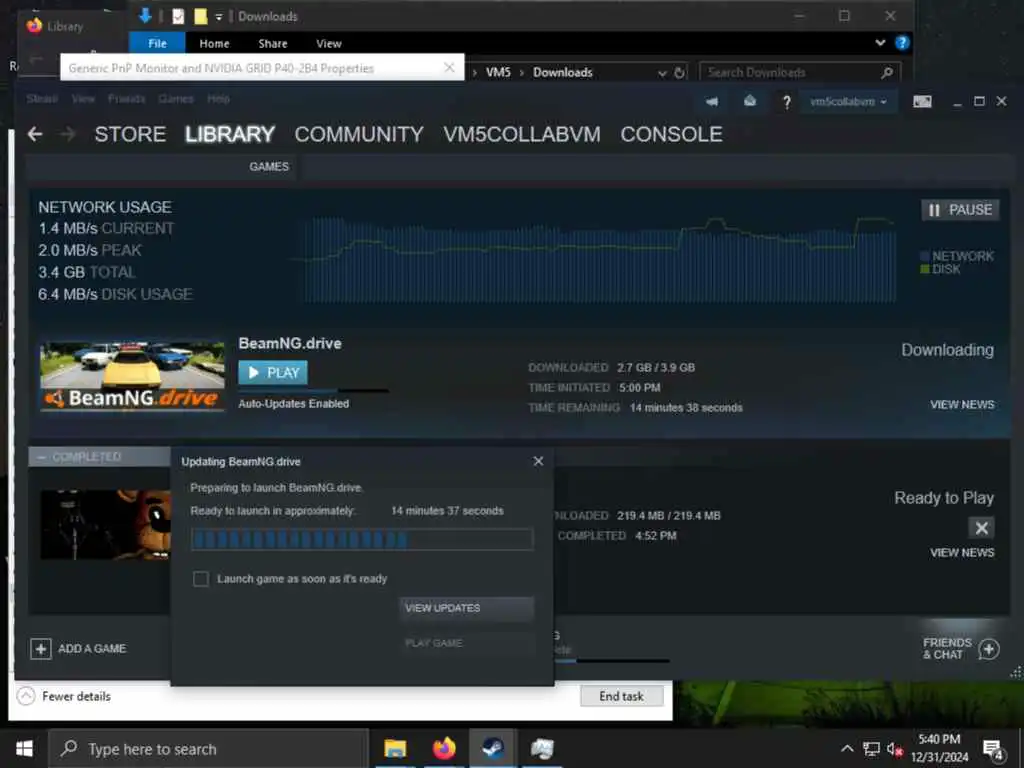Pause the current download
The height and width of the screenshot is (768, 1024).
click(960, 210)
